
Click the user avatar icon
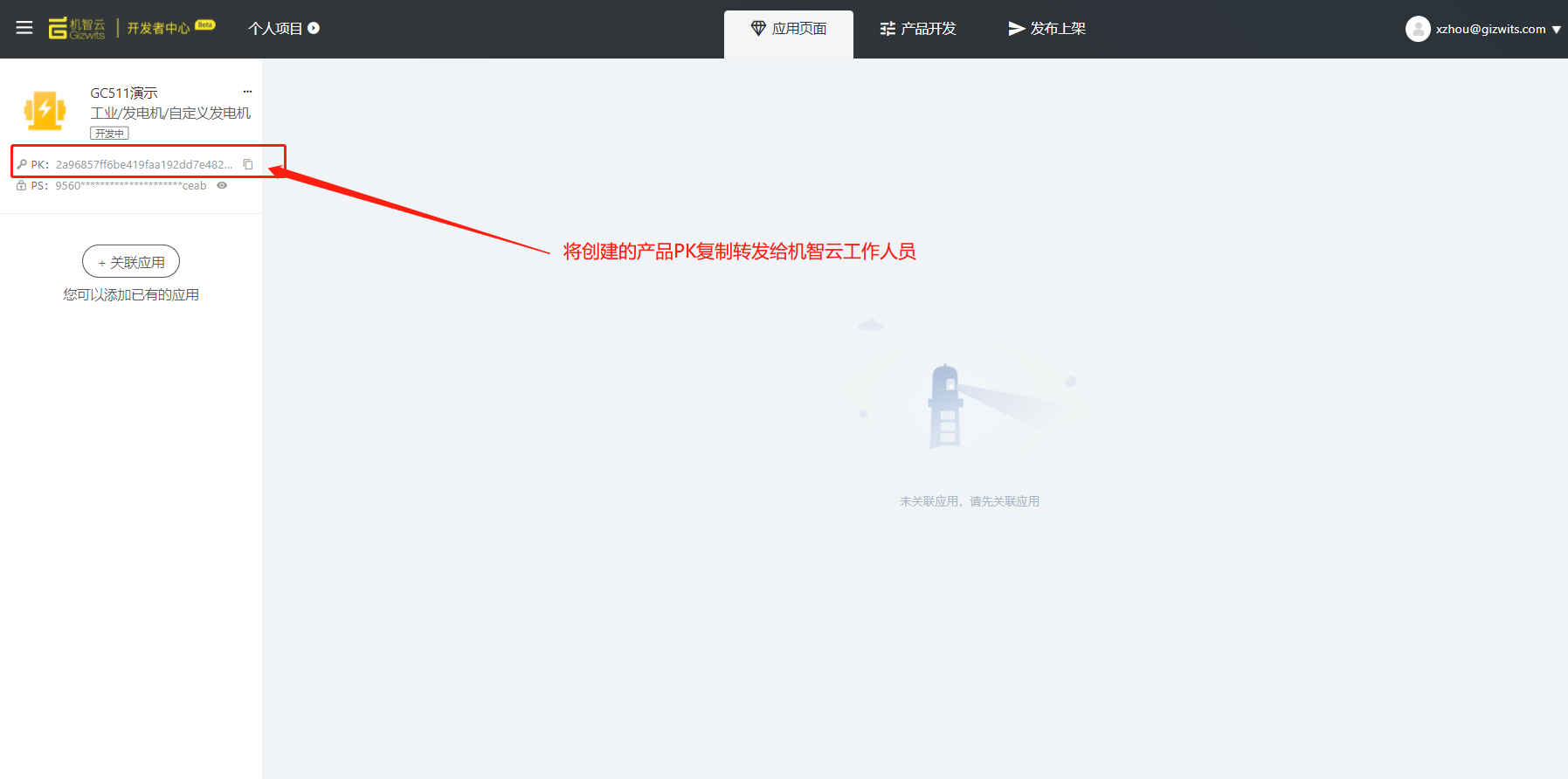[x=1417, y=29]
